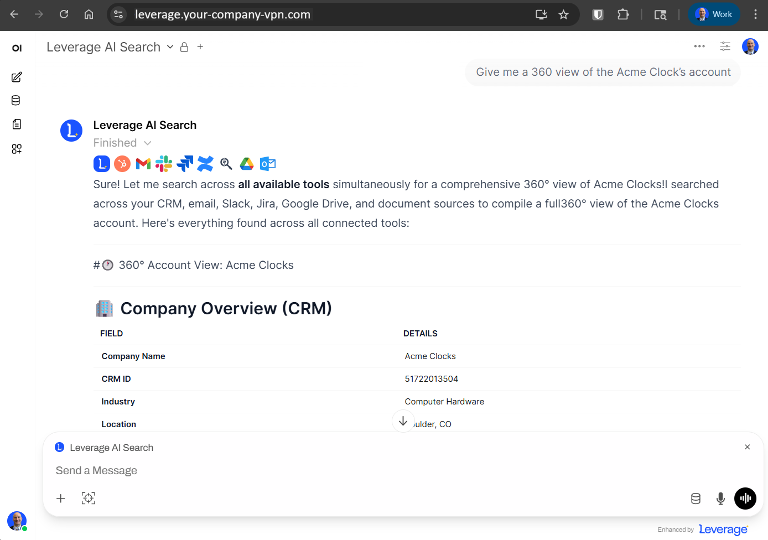768x540 pixels.
Task: Click the 360° Account View: Acme Clocks line
Action: click(x=193, y=265)
